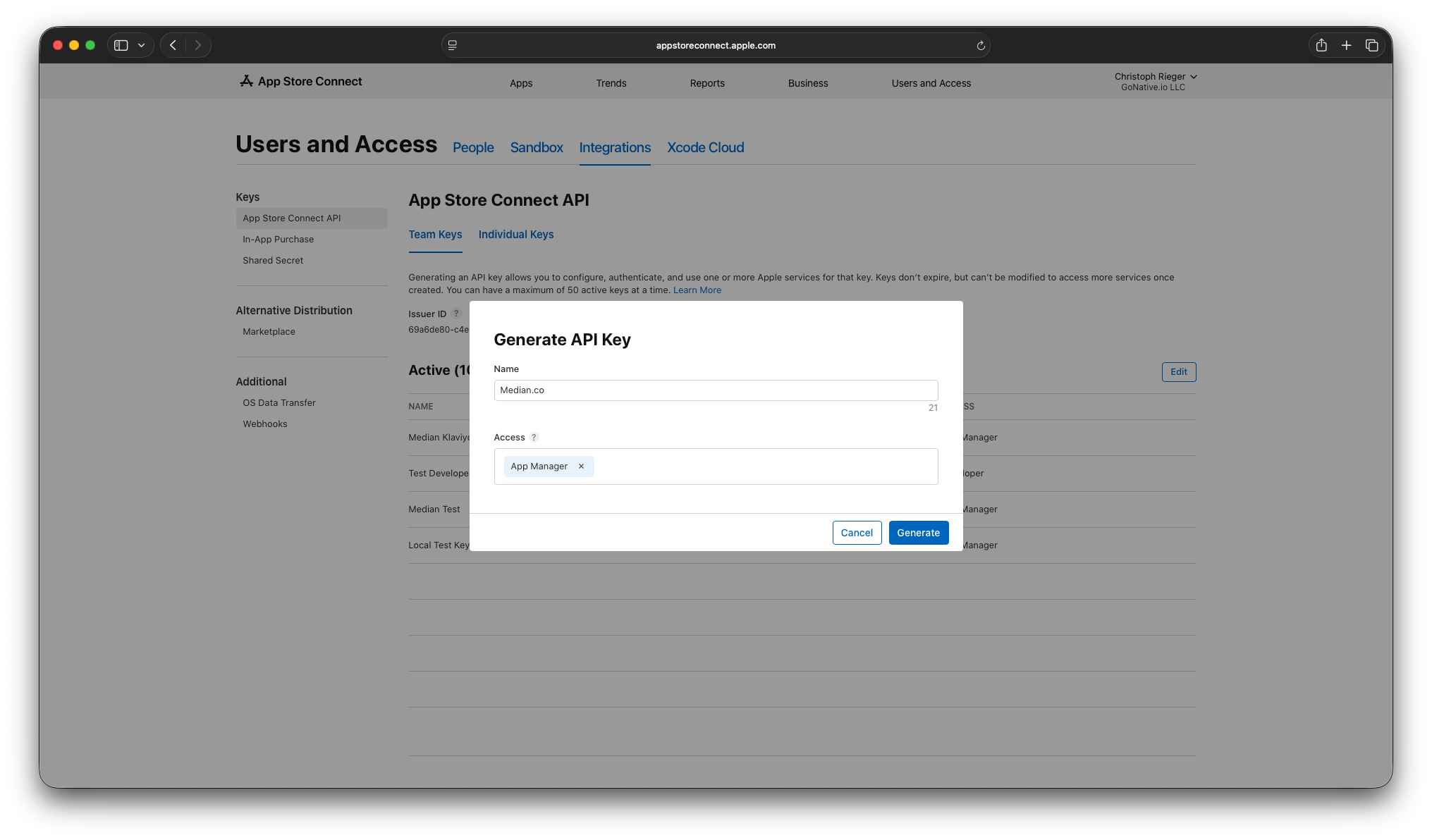Click the Issuer ID help question mark

tap(456, 314)
